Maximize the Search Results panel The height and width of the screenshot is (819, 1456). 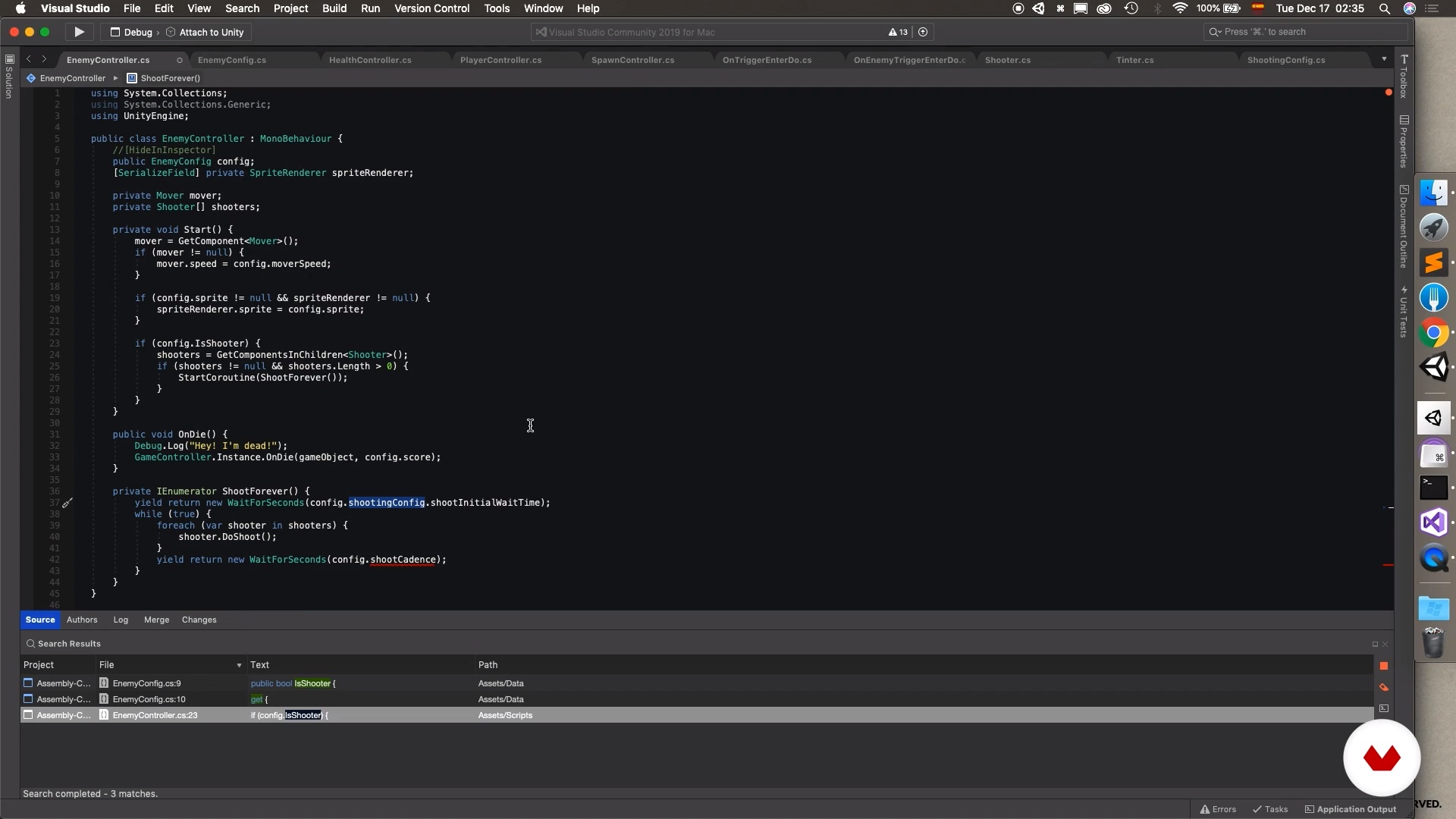click(1375, 644)
